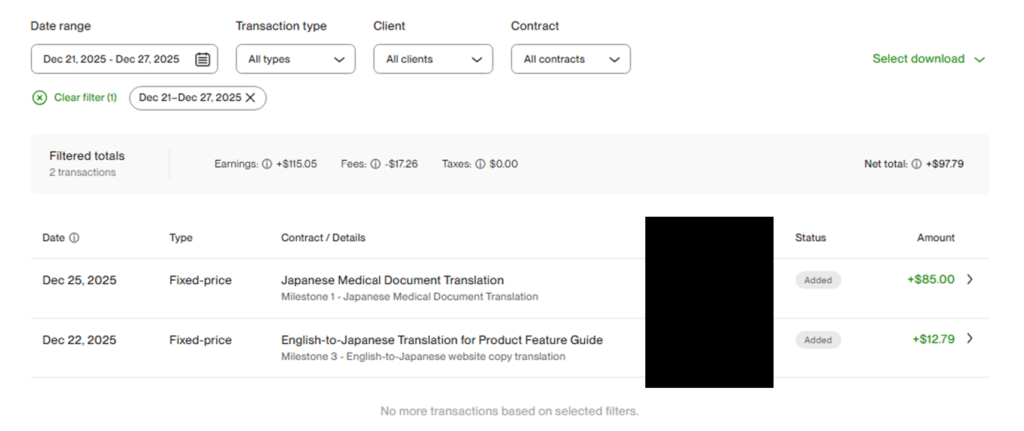Click the Net total info icon
This screenshot has height=431, width=1024.
916,164
